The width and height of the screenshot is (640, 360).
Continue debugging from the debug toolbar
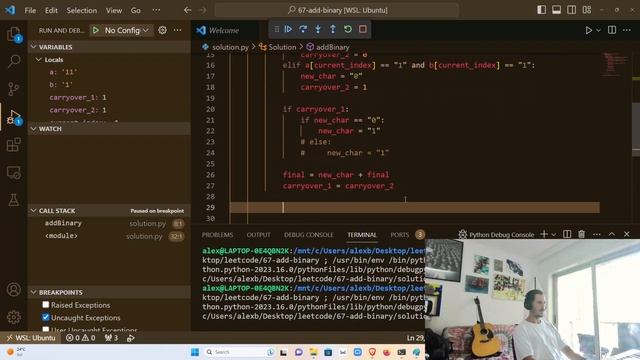coord(288,29)
